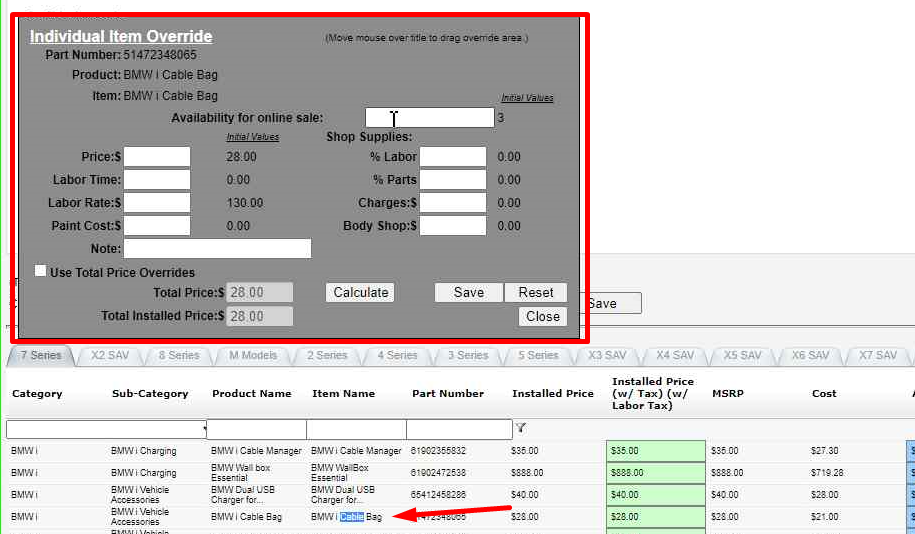
Task: Switch to the 4 Series tab
Action: 397,355
